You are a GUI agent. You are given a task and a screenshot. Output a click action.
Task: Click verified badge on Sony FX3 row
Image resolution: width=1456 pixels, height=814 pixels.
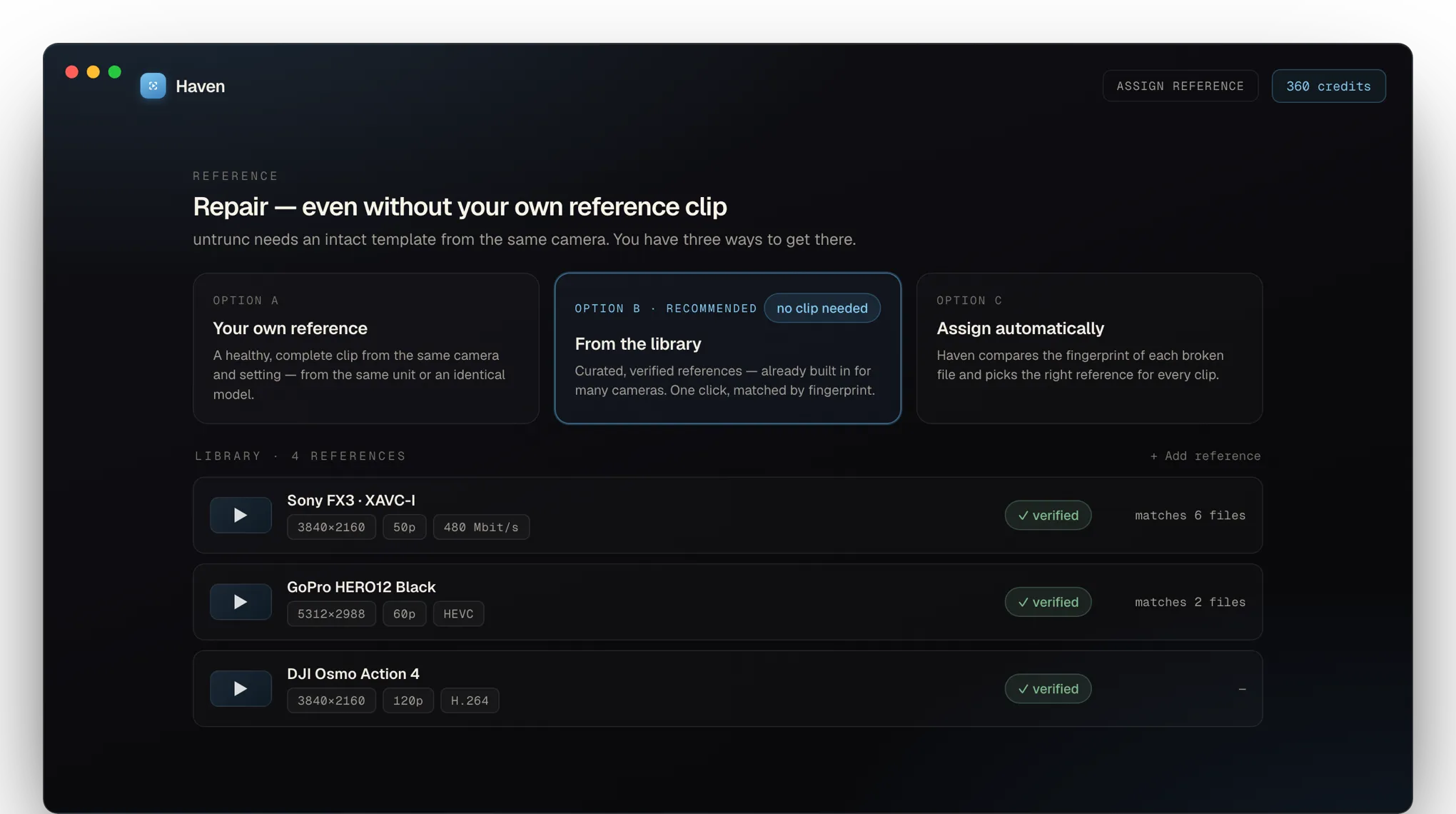1048,515
